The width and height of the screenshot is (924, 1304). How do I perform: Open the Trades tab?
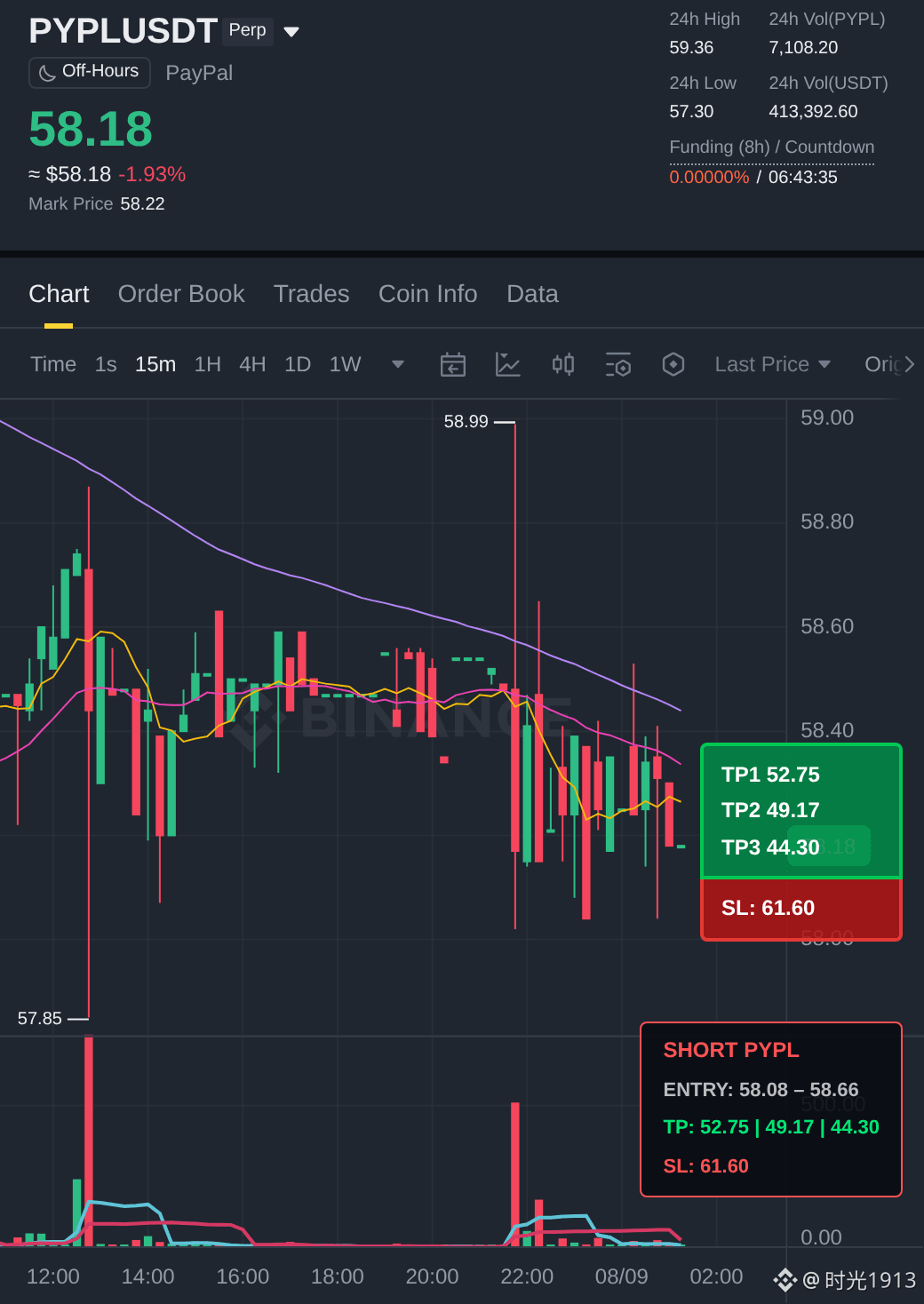312,294
